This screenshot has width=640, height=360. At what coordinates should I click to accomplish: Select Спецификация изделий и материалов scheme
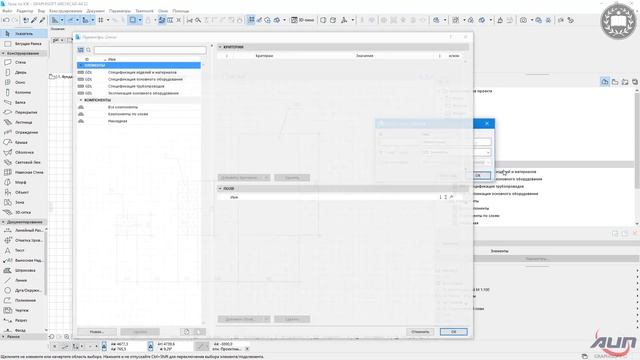point(139,72)
